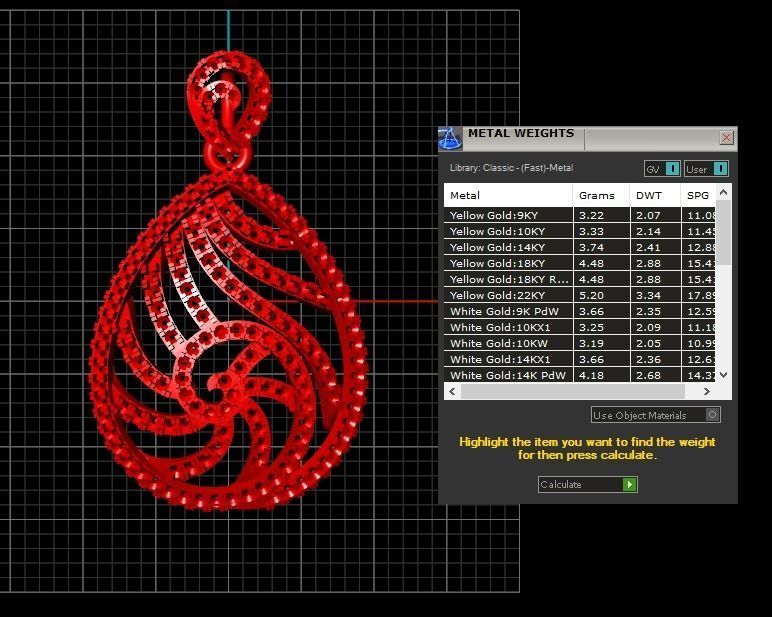Select the Yellow Gold:18KY row
The image size is (772, 617).
(x=580, y=263)
